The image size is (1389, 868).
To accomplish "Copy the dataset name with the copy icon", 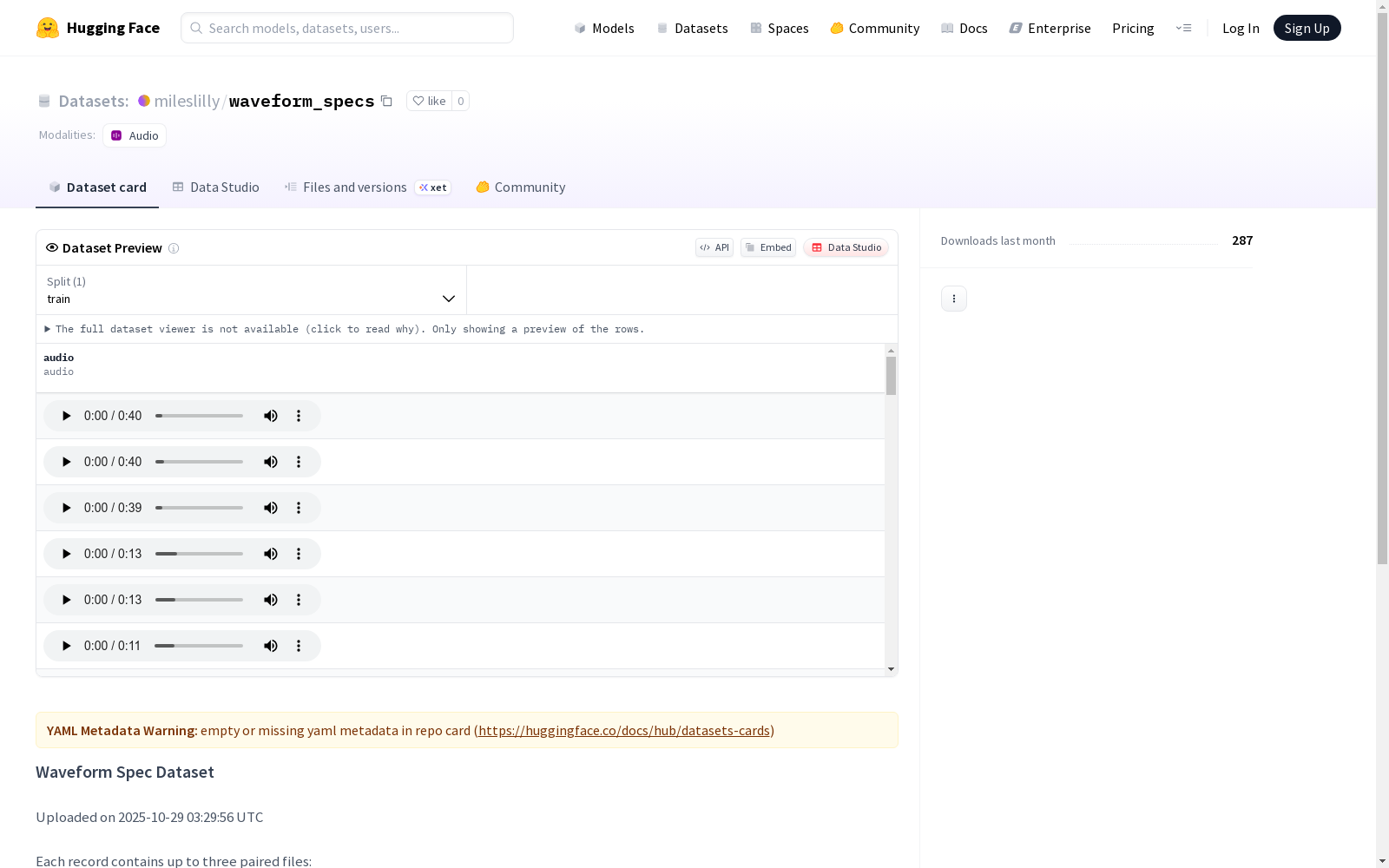I will click(387, 101).
